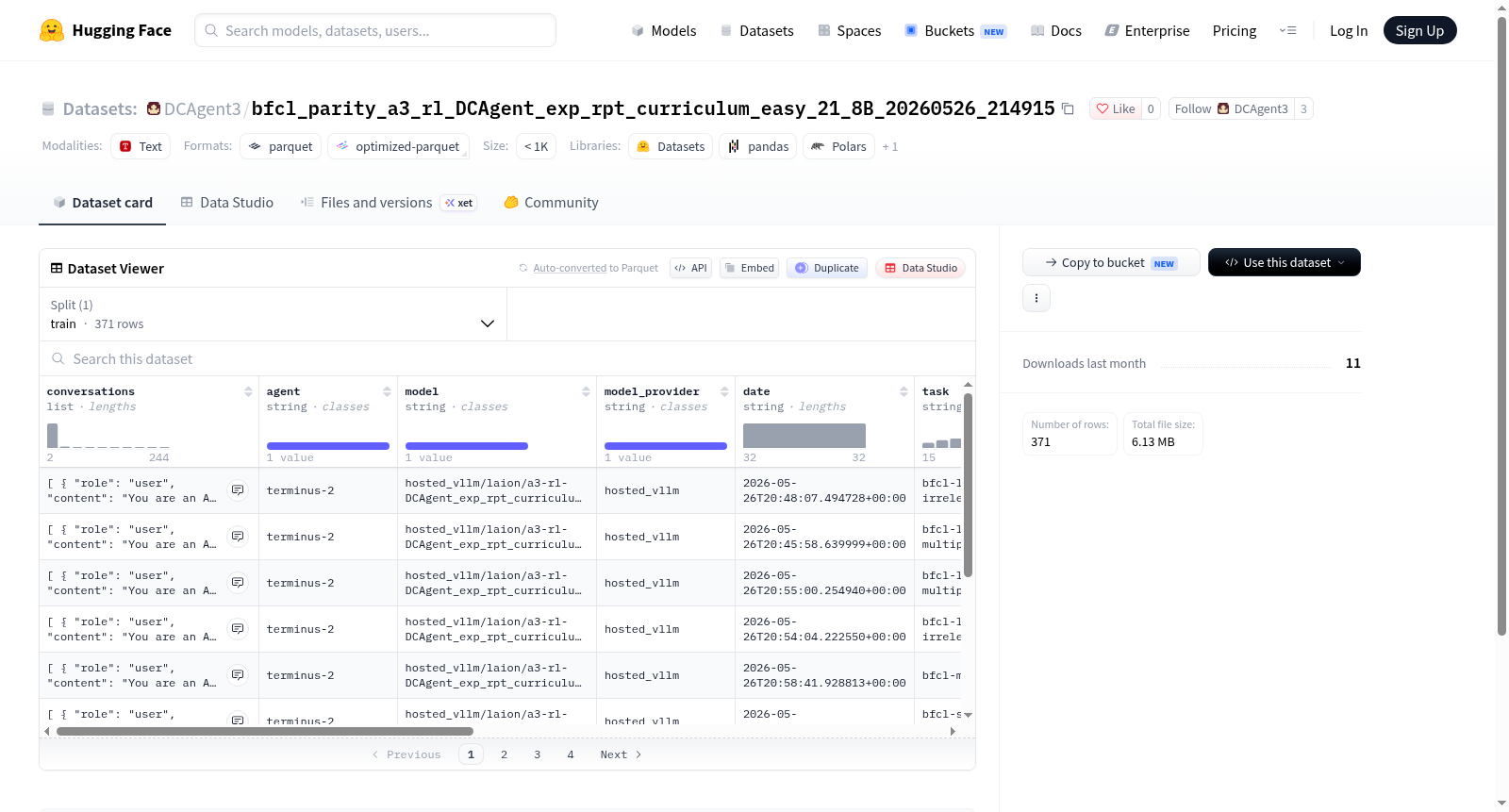This screenshot has height=812, width=1509.
Task: Select the Text modality tag
Action: pos(141,146)
